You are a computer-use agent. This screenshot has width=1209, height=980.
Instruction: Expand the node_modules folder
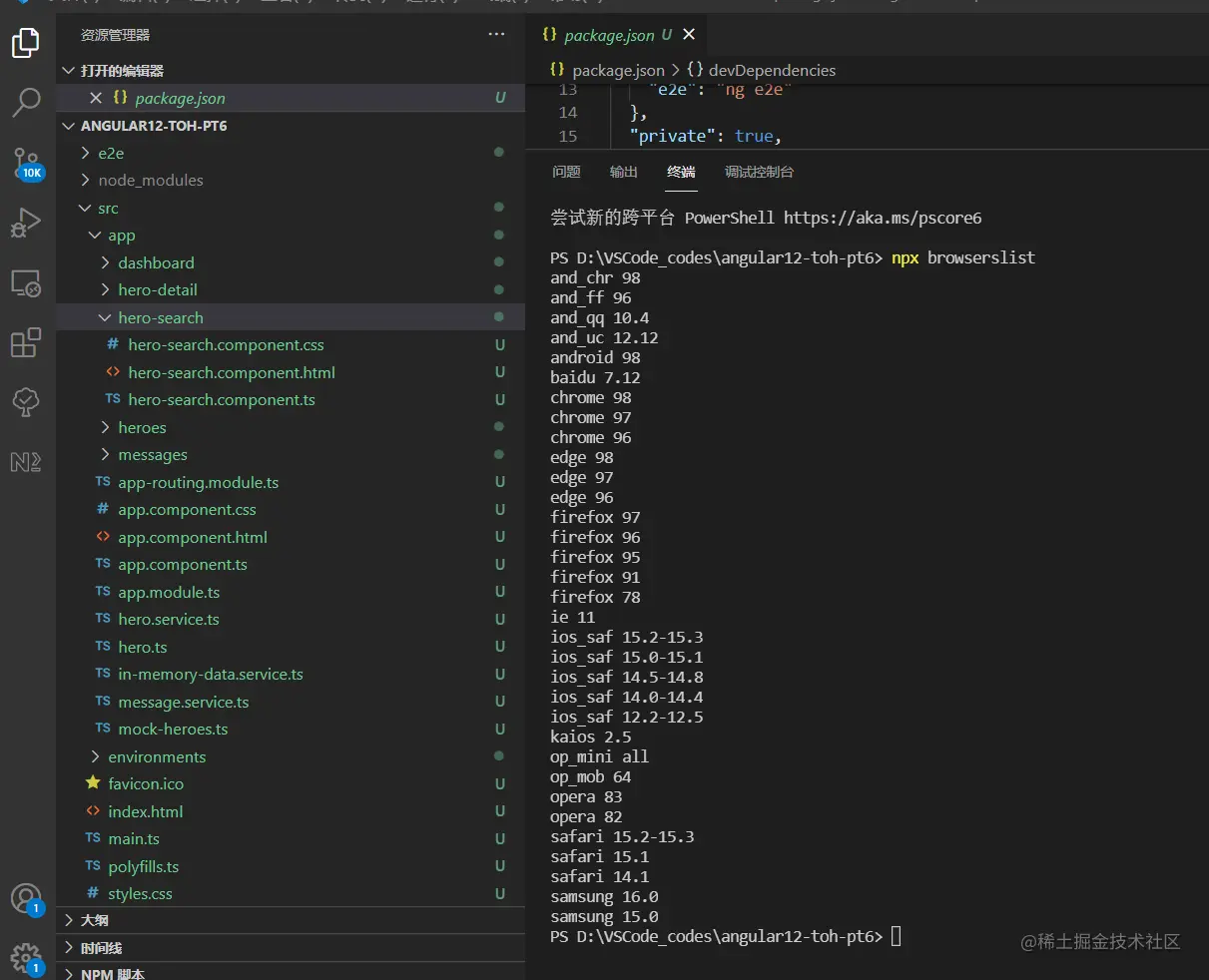150,181
